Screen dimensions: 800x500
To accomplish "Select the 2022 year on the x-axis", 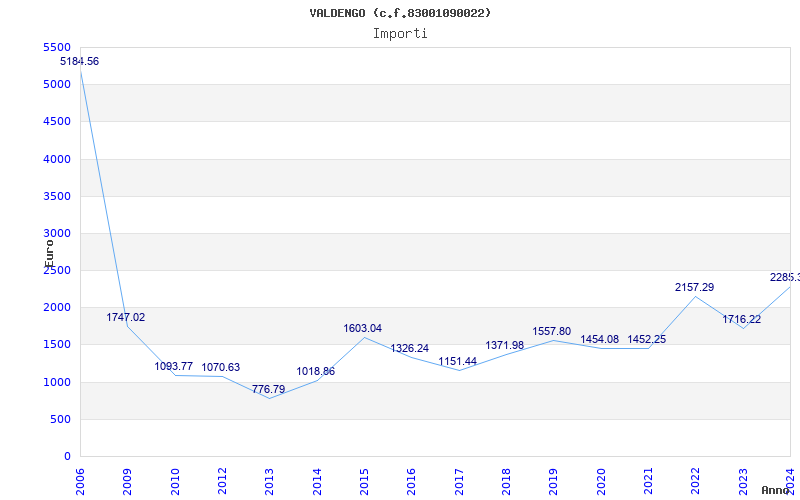I will click(695, 481).
